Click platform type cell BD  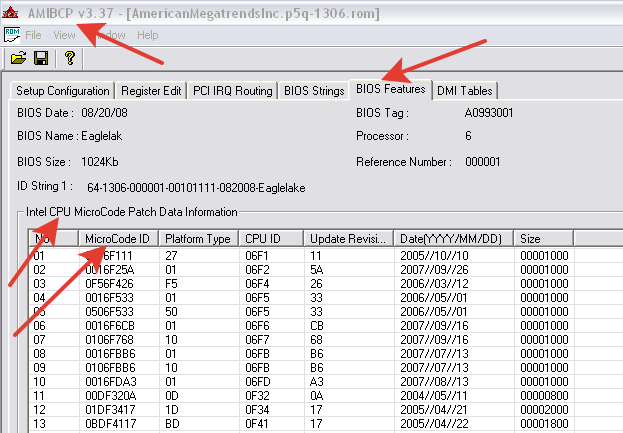click(172, 423)
